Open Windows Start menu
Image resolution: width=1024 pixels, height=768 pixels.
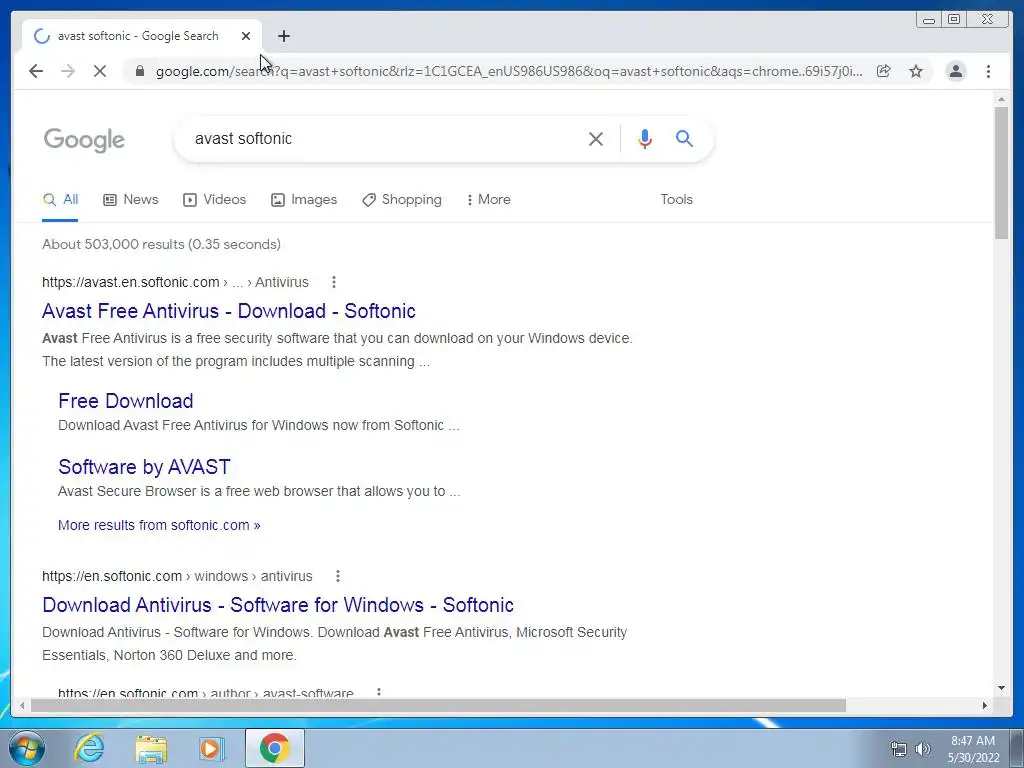[x=27, y=748]
